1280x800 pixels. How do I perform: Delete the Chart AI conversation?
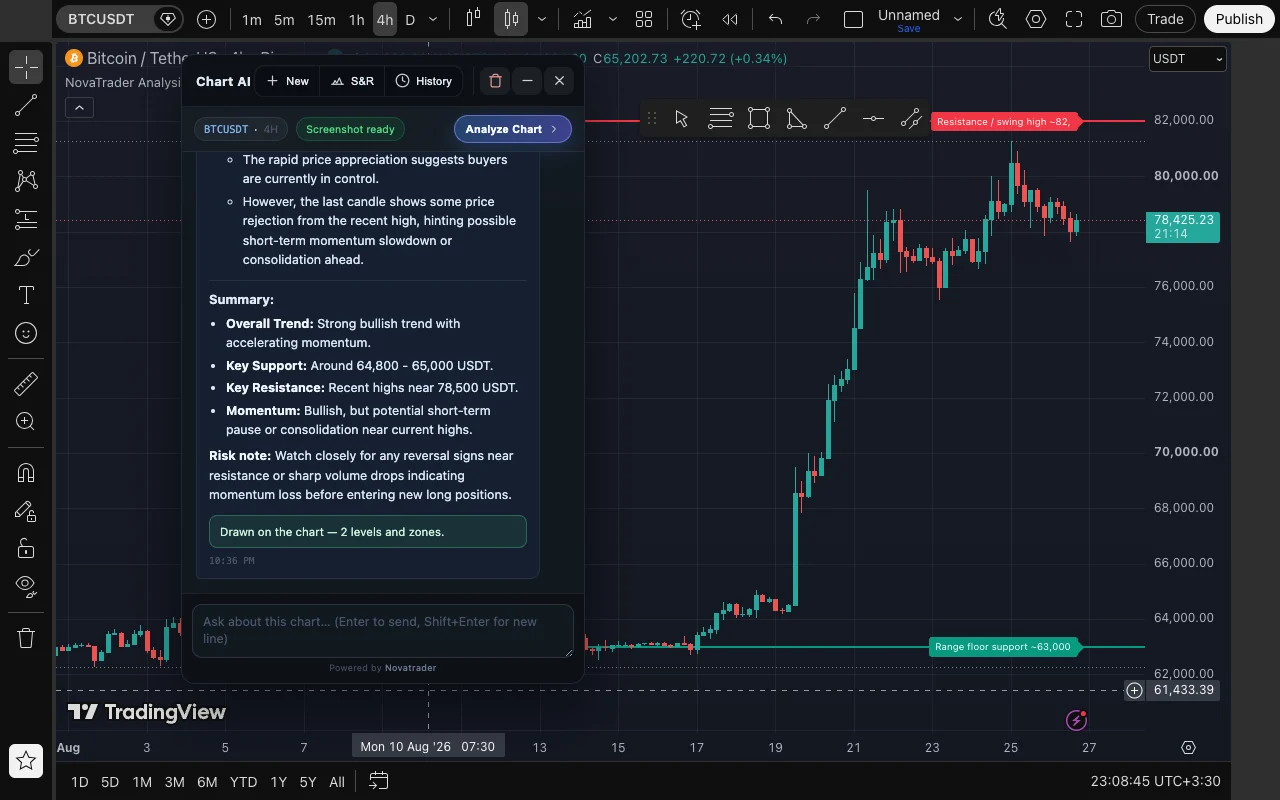(495, 81)
